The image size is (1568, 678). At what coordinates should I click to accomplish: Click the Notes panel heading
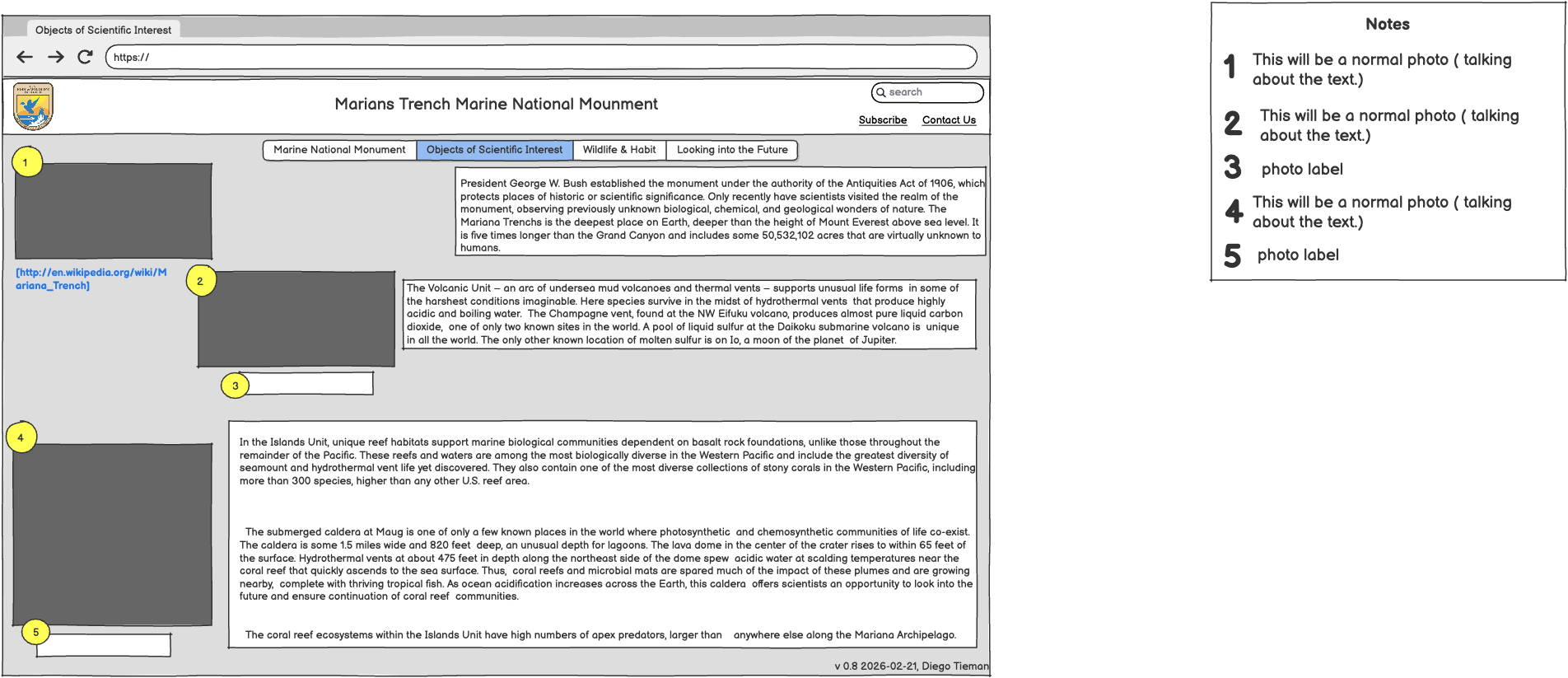pyautogui.click(x=1388, y=25)
